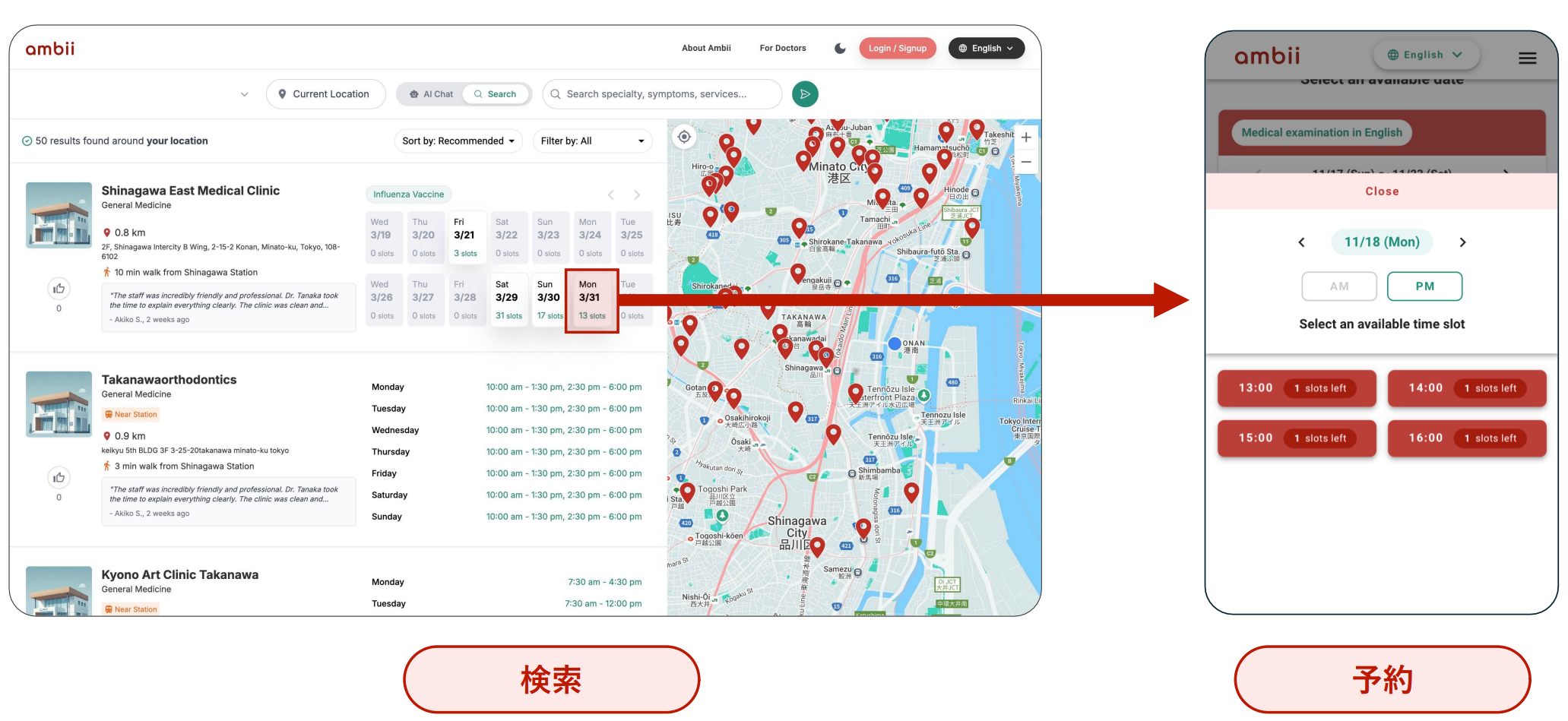Open About Ambii page
This screenshot has height=721, width=1568.
click(706, 48)
